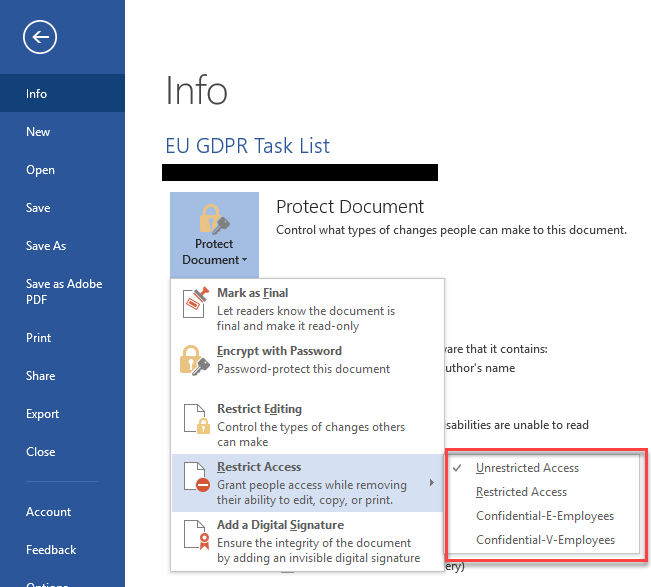Viewport: 651px width, 587px height.
Task: Click the Restrict Access no-entry page icon
Action: [x=197, y=477]
